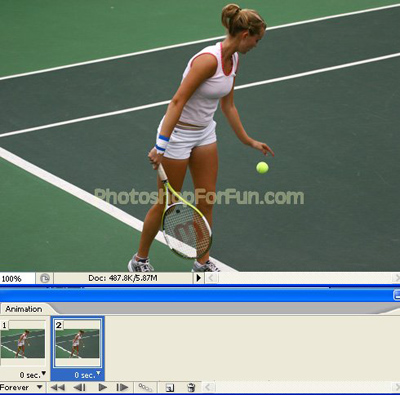The width and height of the screenshot is (400, 395).
Task: Select frame 1 thumbnail
Action: point(23,343)
